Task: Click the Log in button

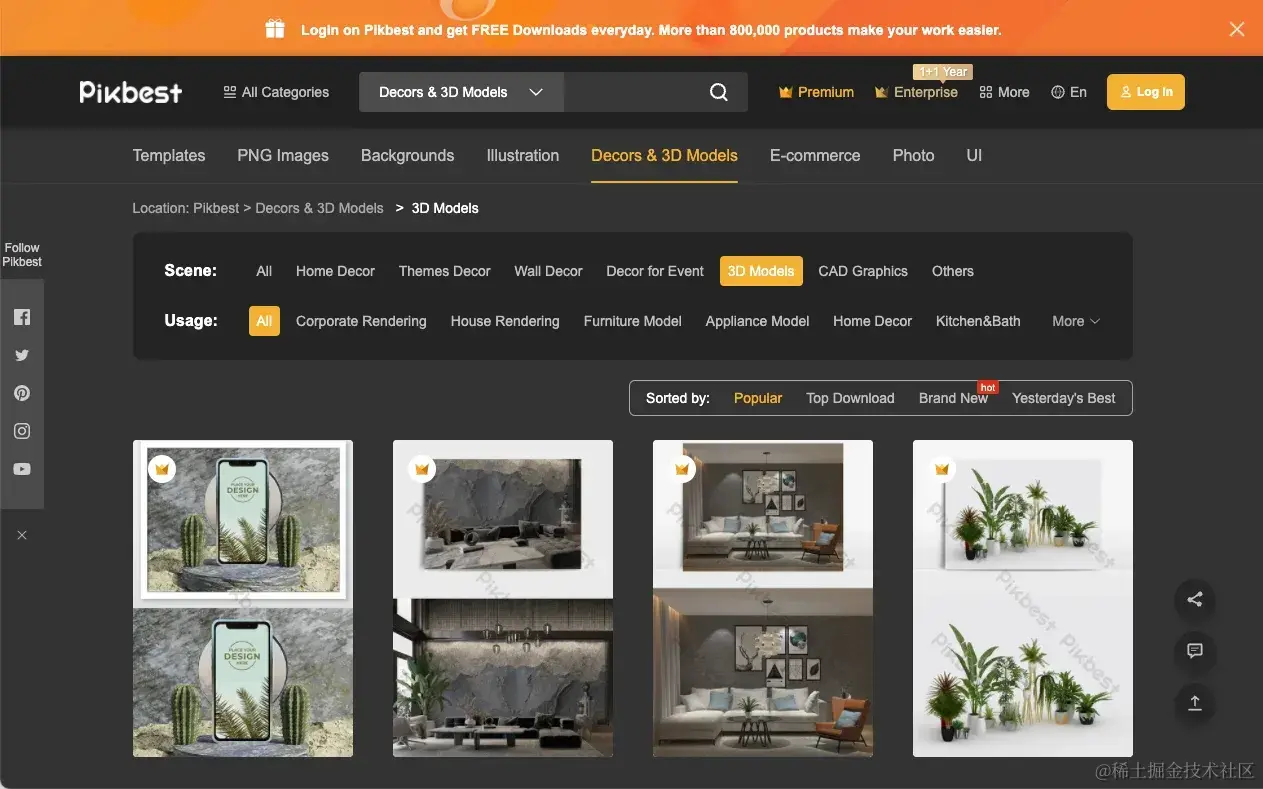Action: [1146, 92]
